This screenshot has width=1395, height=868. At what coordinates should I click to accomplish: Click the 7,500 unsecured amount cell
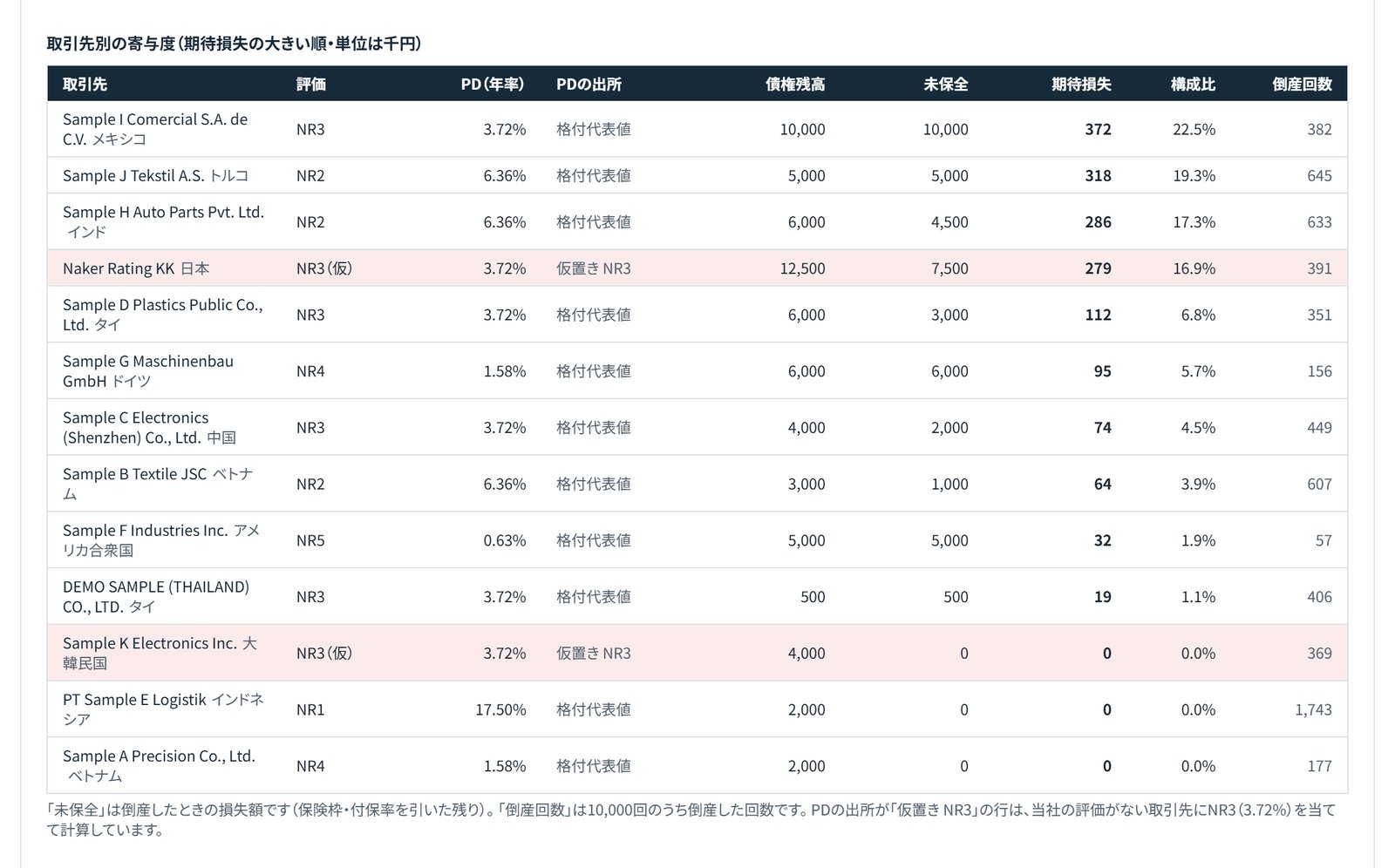tap(949, 268)
